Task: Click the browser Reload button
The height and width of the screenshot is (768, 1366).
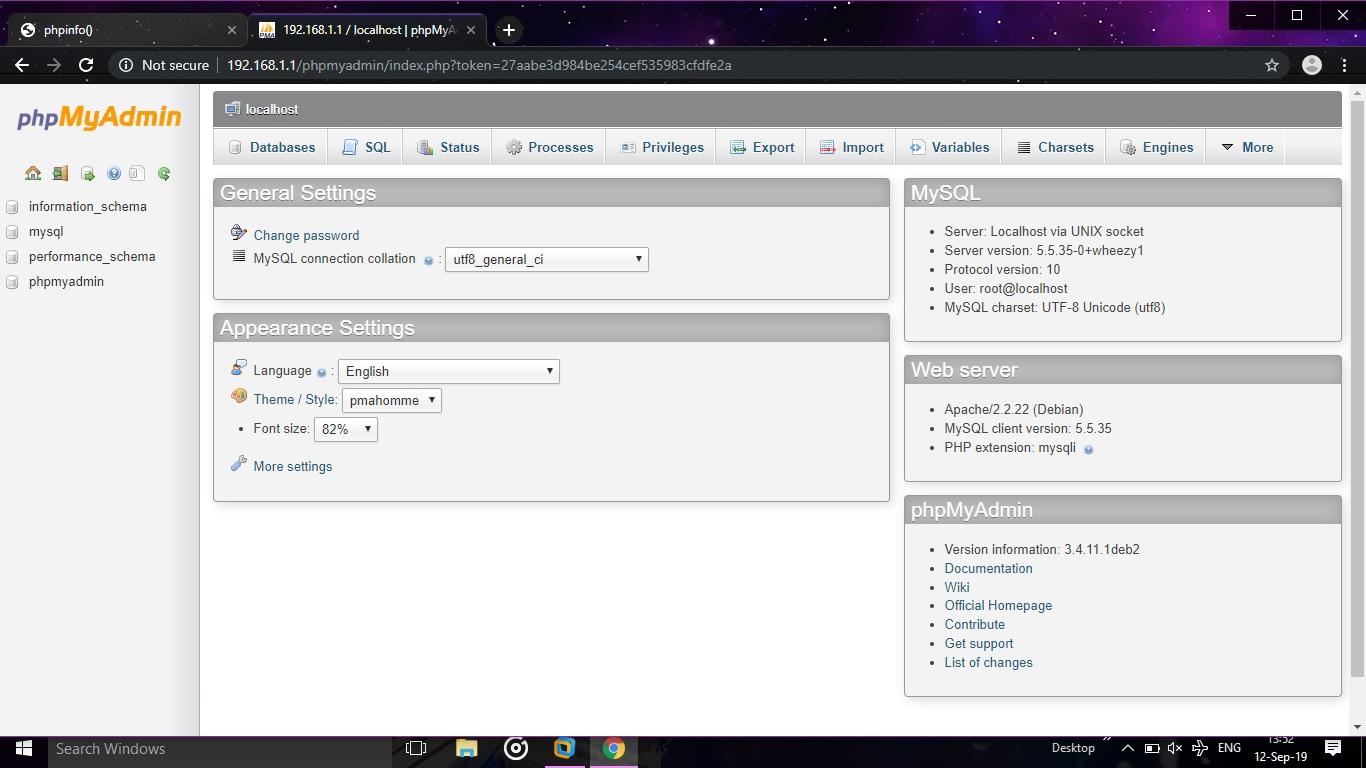Action: point(86,65)
